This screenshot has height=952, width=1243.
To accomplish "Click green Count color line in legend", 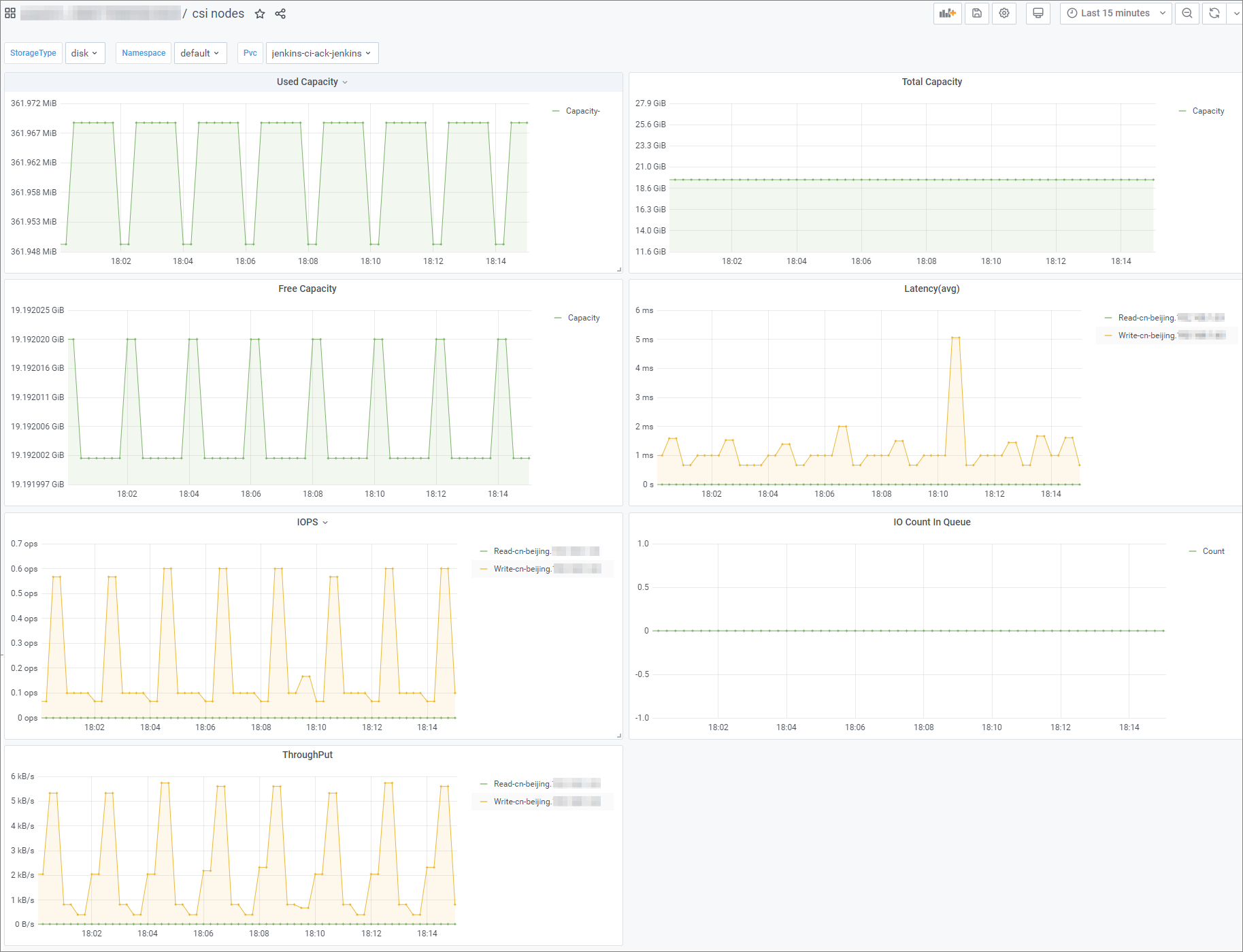I will pyautogui.click(x=1193, y=551).
